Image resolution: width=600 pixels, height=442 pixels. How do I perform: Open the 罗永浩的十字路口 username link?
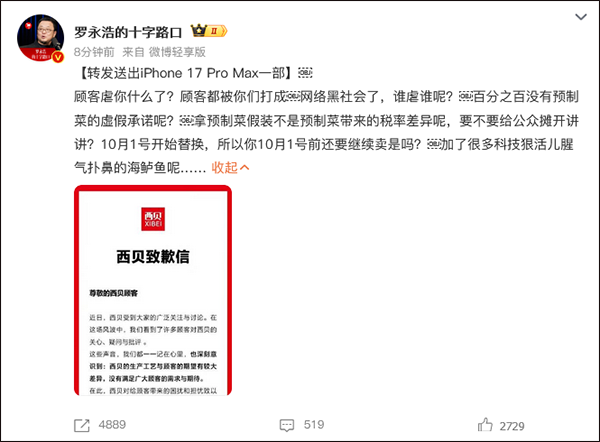coord(128,33)
